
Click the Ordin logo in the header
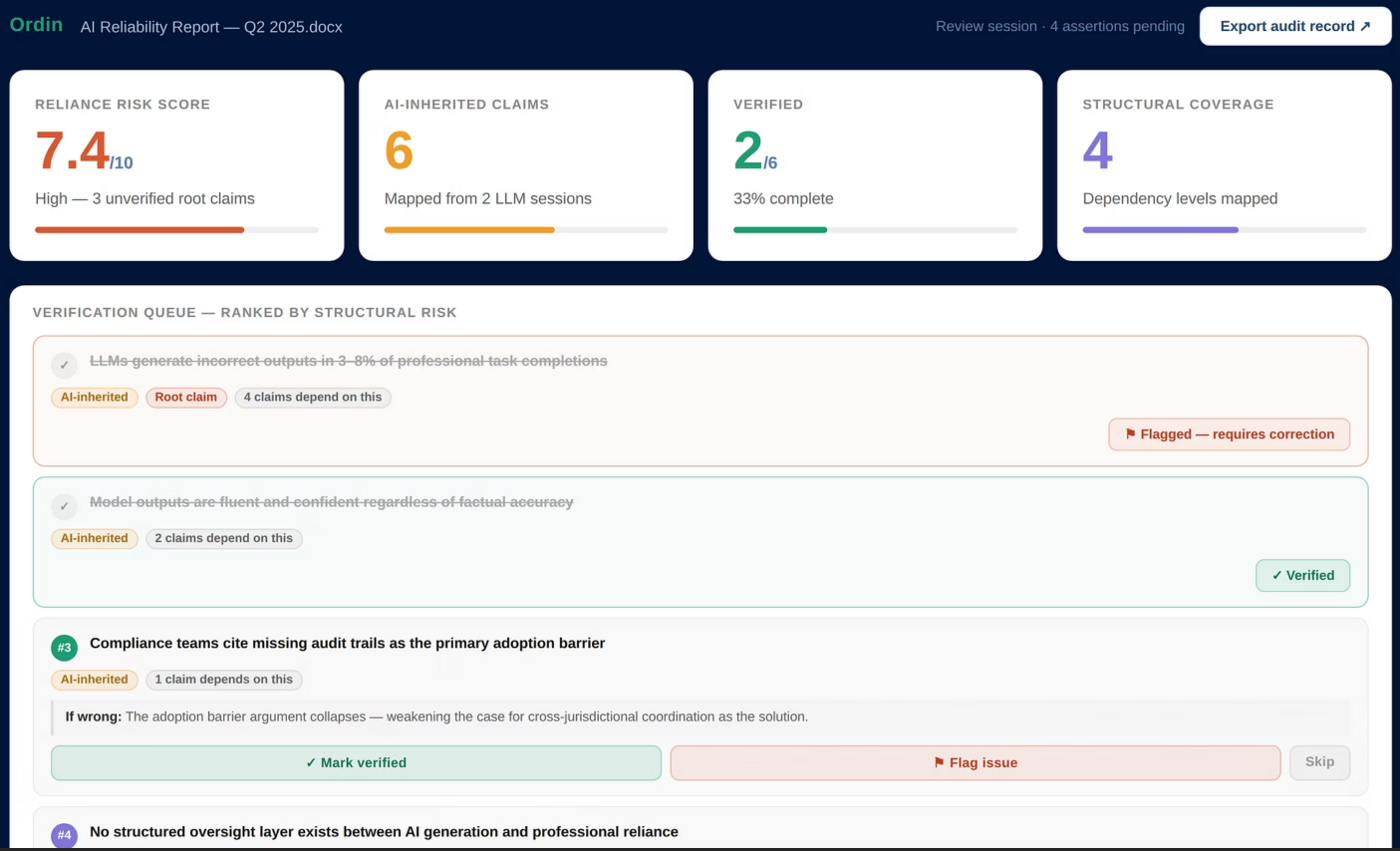click(36, 24)
